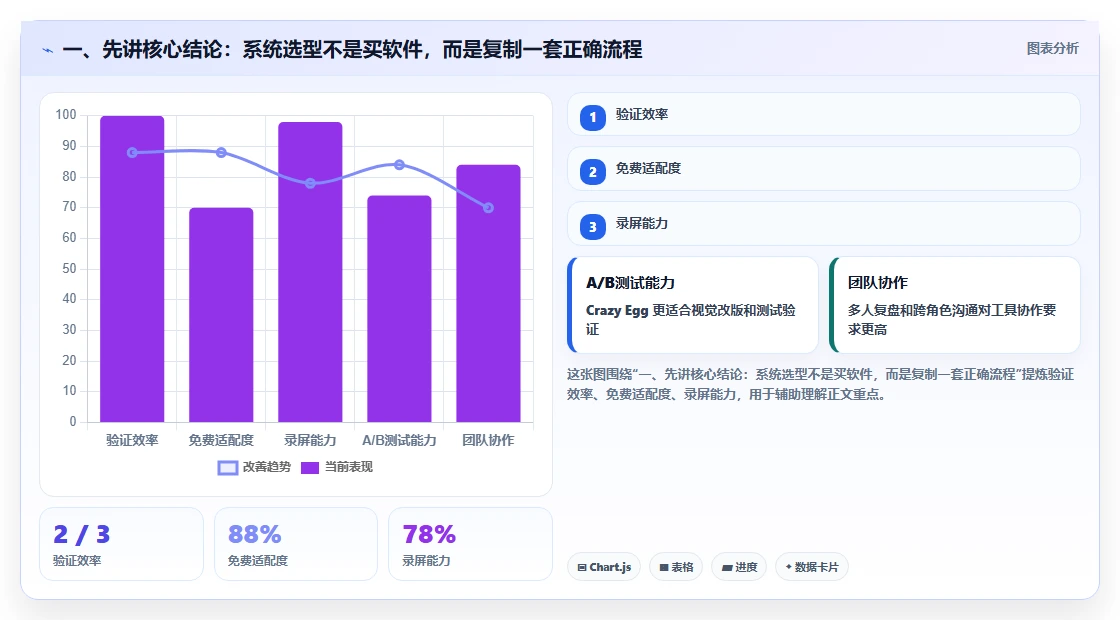Click number badge 3 next to 录屏能力

[592, 226]
